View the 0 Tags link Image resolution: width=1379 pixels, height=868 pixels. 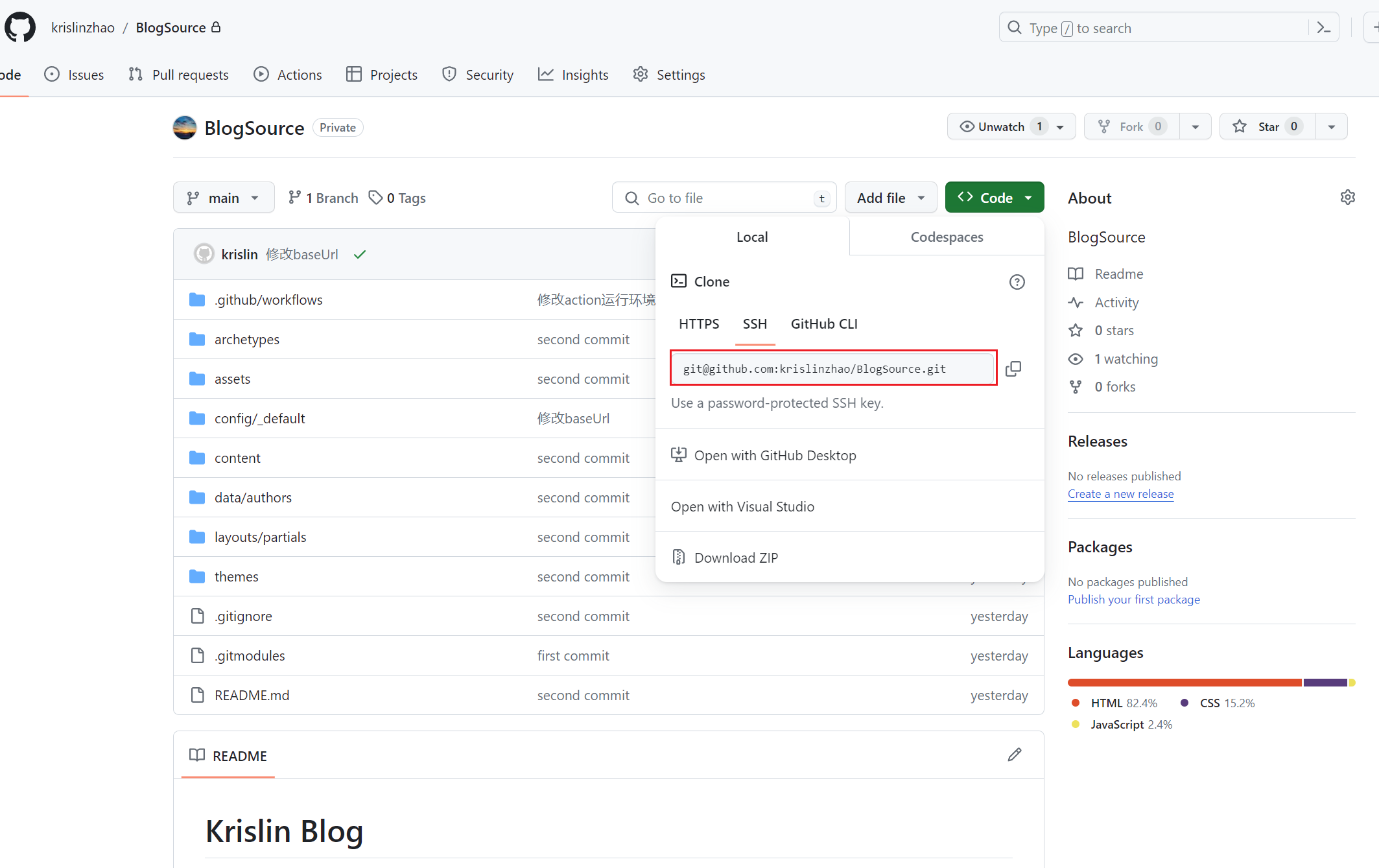click(397, 198)
